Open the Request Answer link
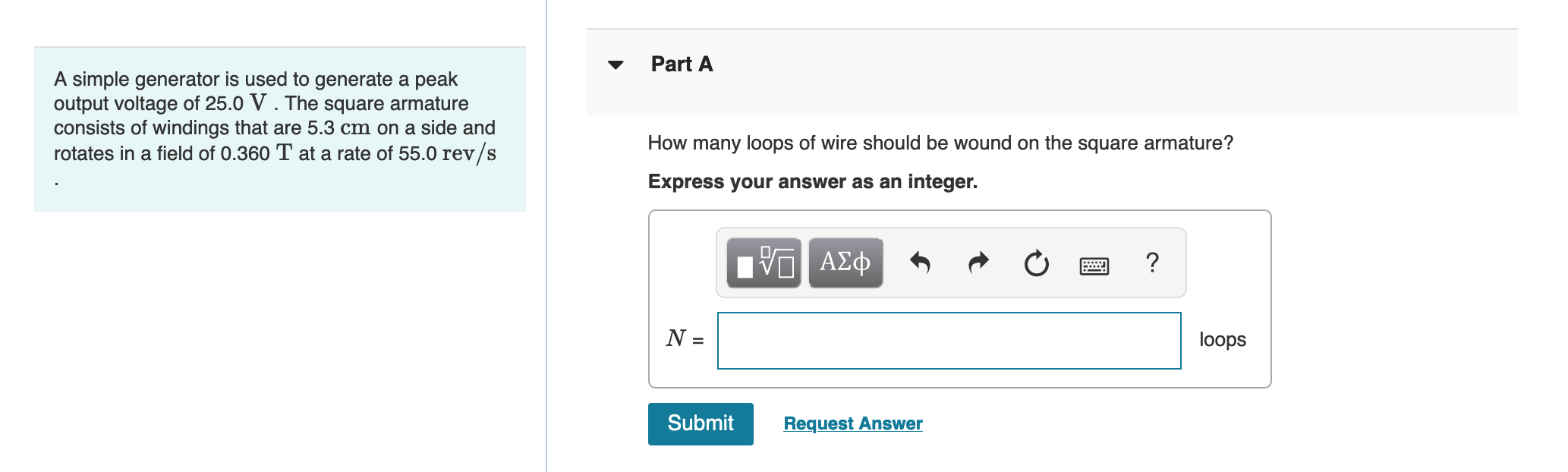This screenshot has width=1568, height=472. [853, 423]
